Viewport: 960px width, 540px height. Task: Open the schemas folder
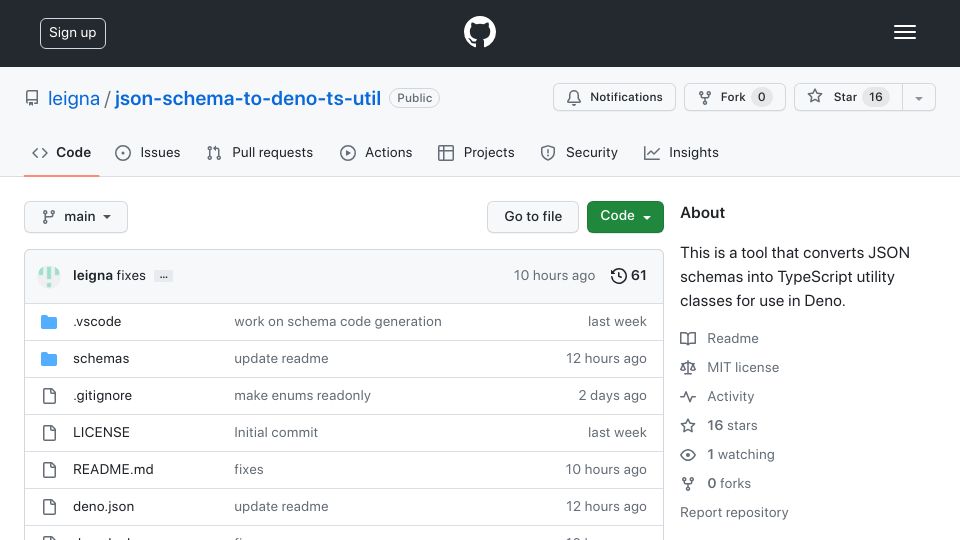pyautogui.click(x=101, y=358)
